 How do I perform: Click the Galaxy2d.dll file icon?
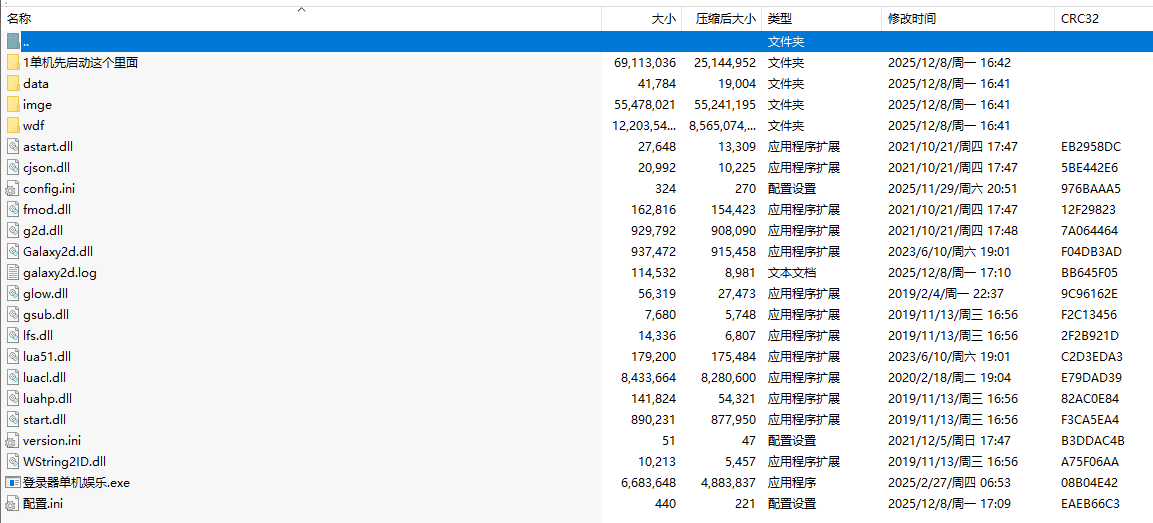pyautogui.click(x=13, y=252)
